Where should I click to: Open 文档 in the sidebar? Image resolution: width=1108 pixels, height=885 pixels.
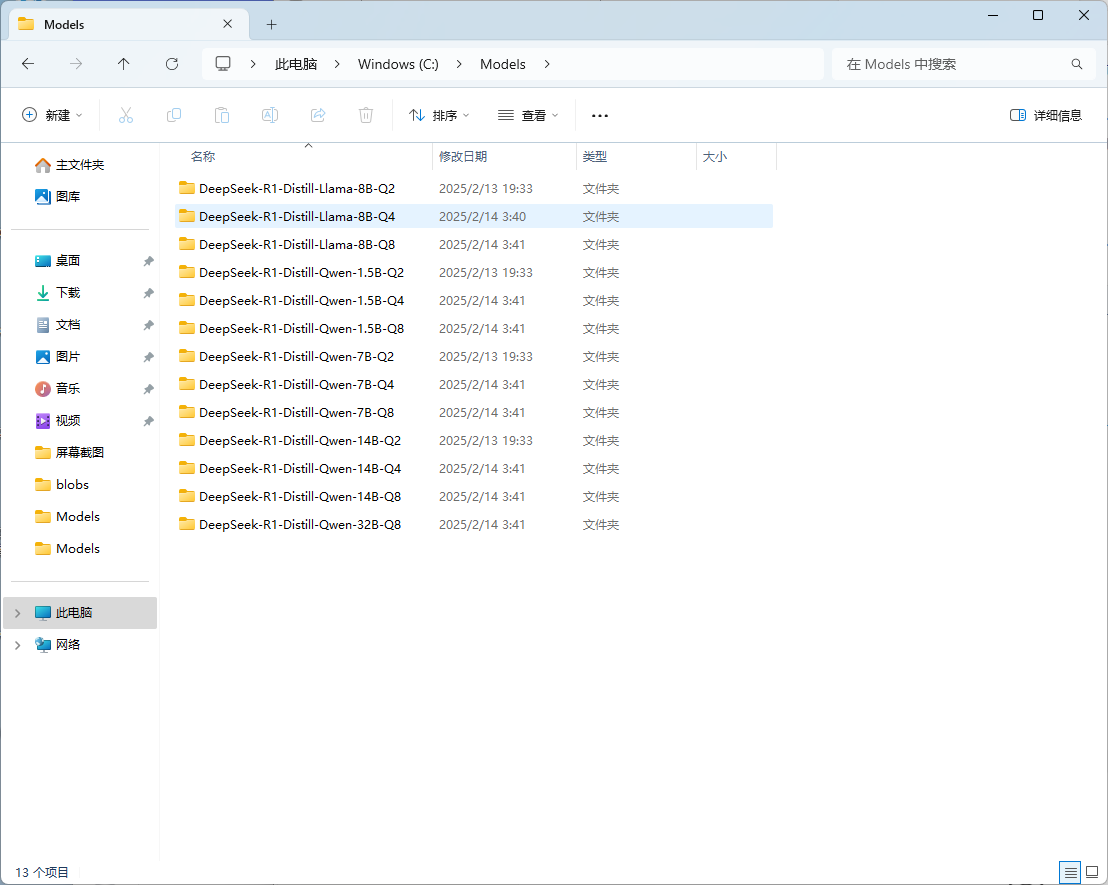[x=57, y=325]
